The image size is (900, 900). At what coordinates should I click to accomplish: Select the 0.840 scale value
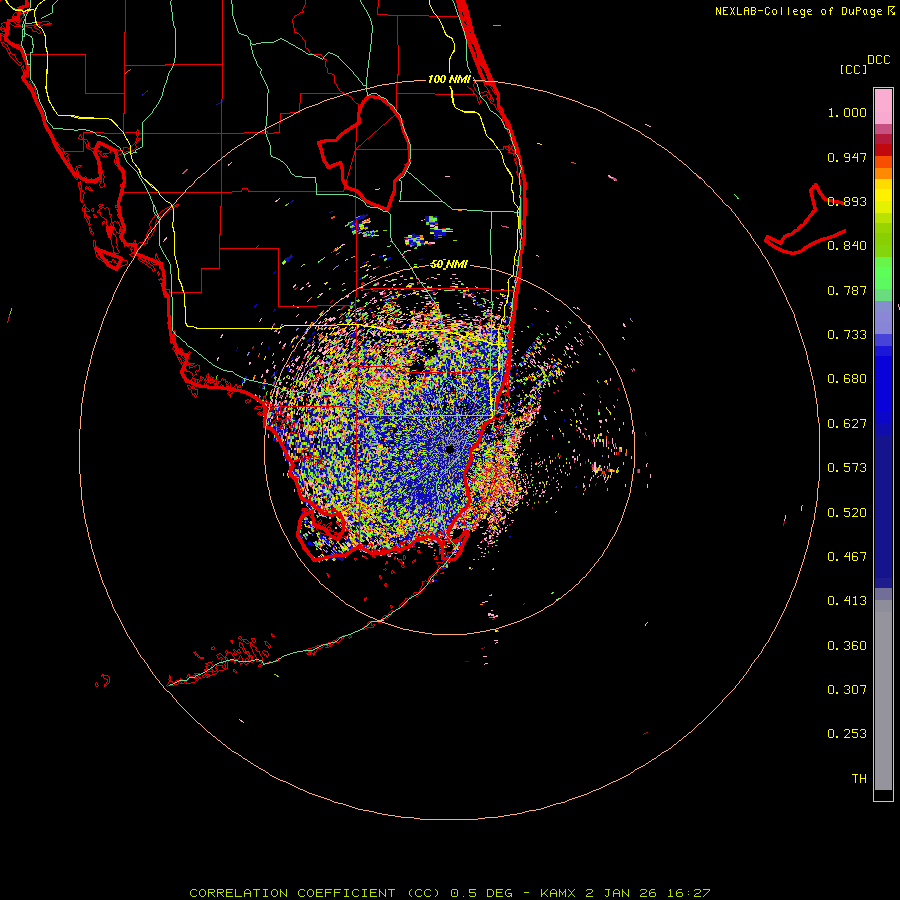[847, 246]
